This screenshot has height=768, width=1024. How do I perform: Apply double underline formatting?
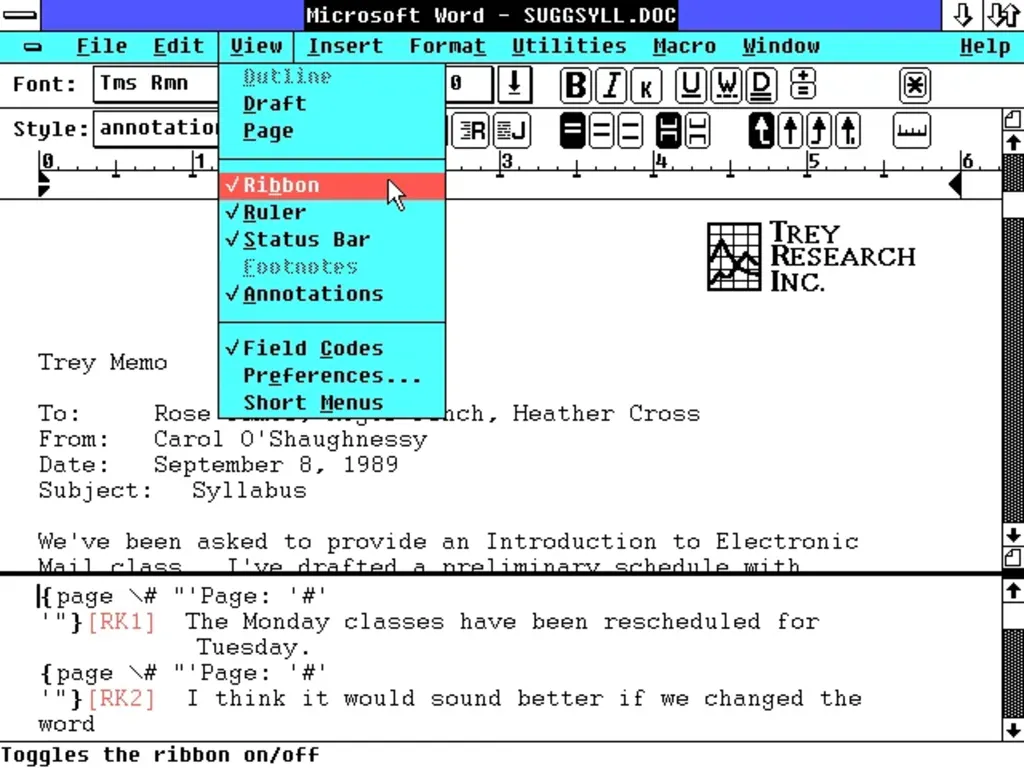pos(761,86)
